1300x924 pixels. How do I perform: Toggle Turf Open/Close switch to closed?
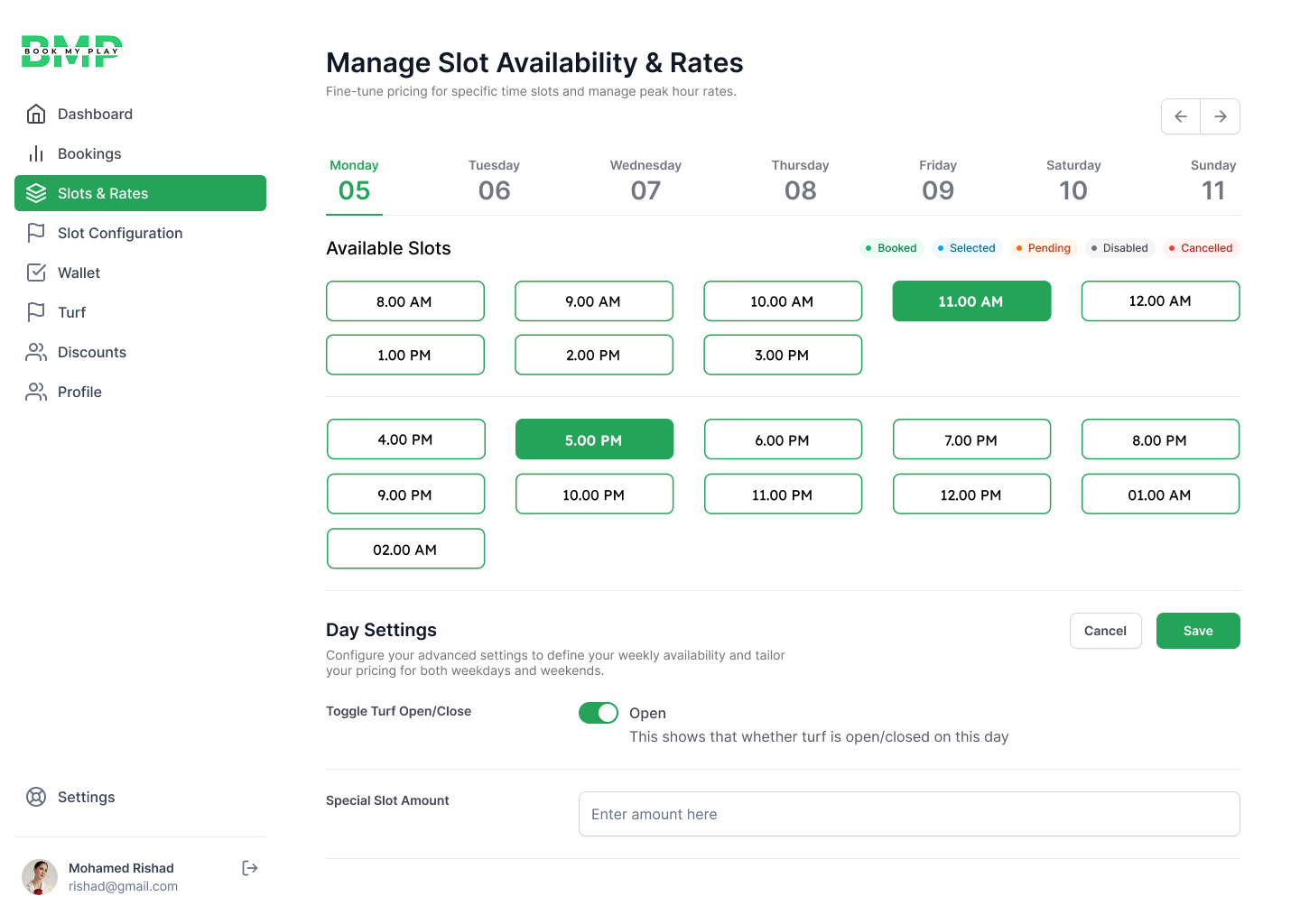coord(598,713)
